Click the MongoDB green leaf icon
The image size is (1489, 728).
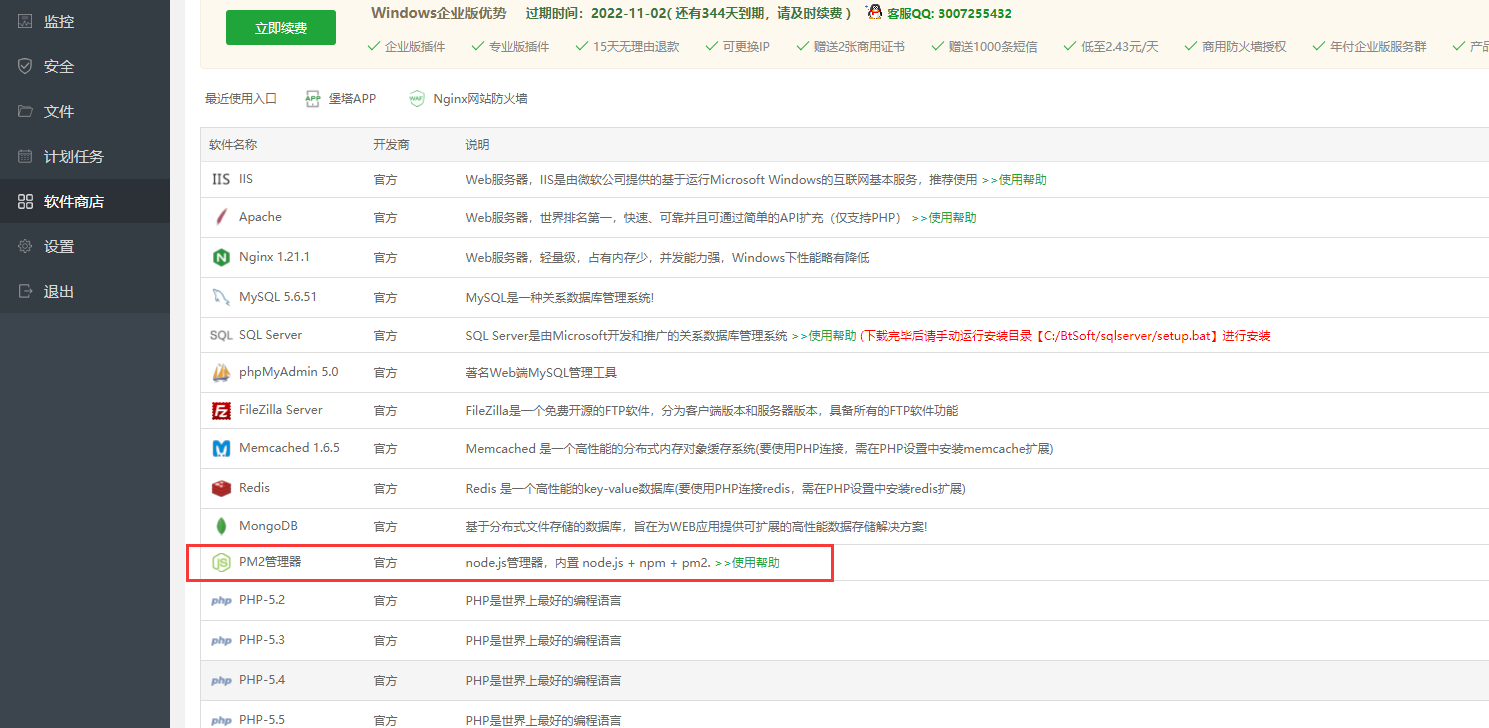(221, 526)
